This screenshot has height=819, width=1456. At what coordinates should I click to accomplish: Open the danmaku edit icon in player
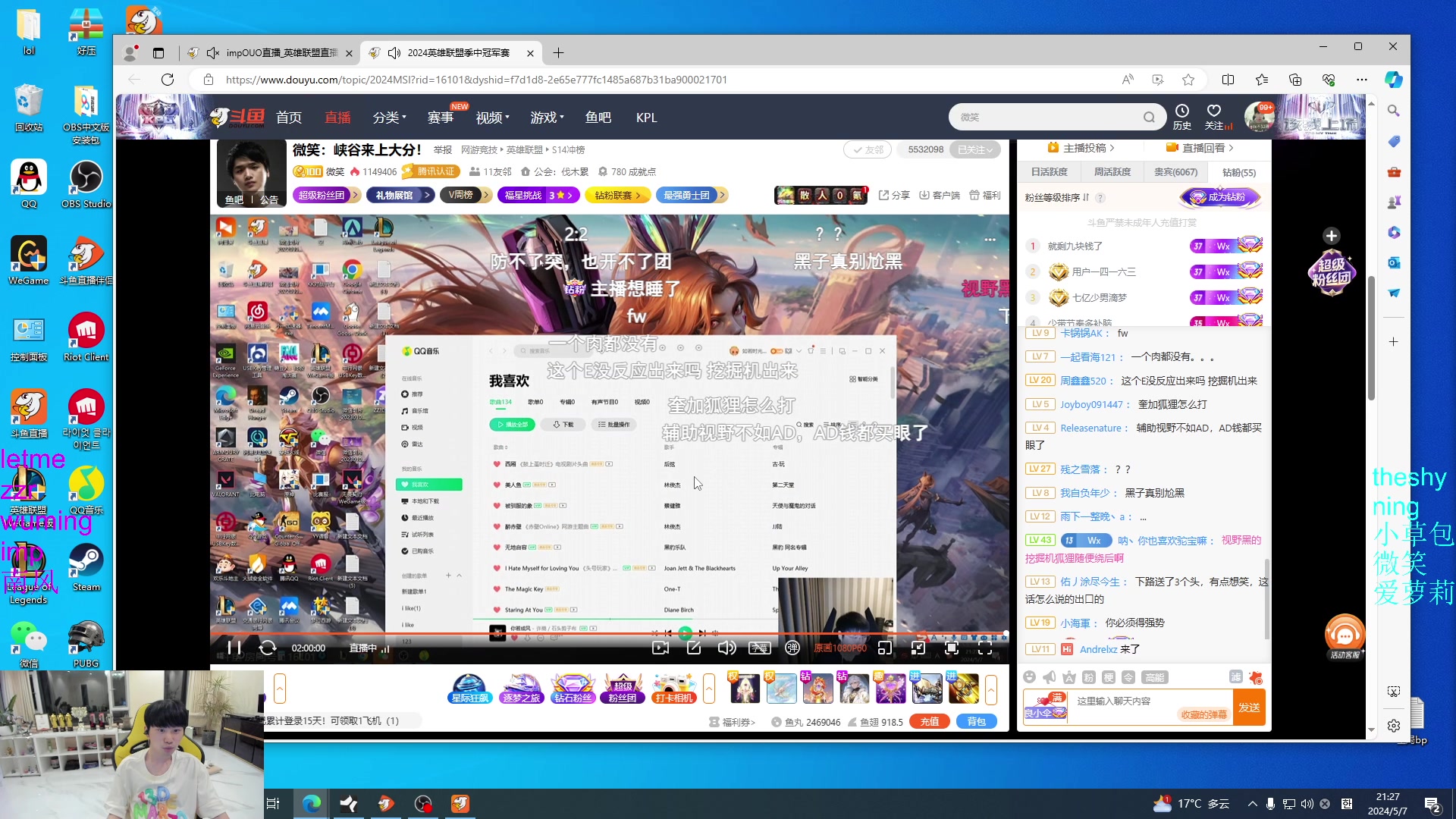tap(694, 648)
